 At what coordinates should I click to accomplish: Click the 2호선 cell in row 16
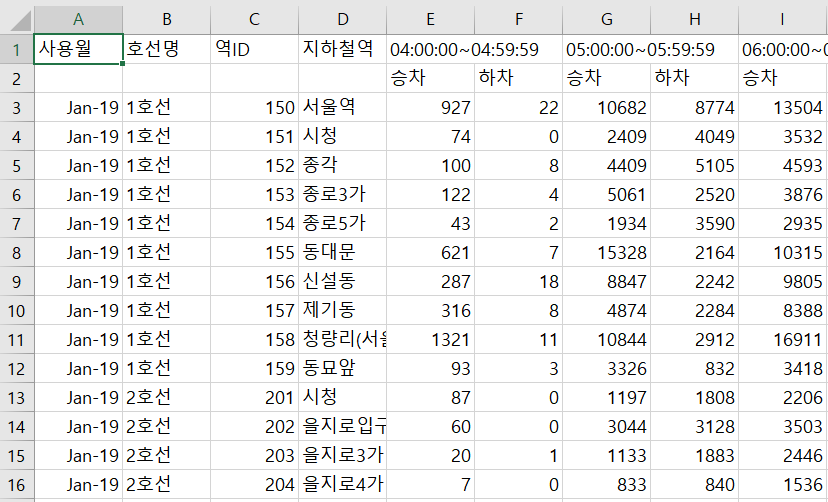coord(166,485)
